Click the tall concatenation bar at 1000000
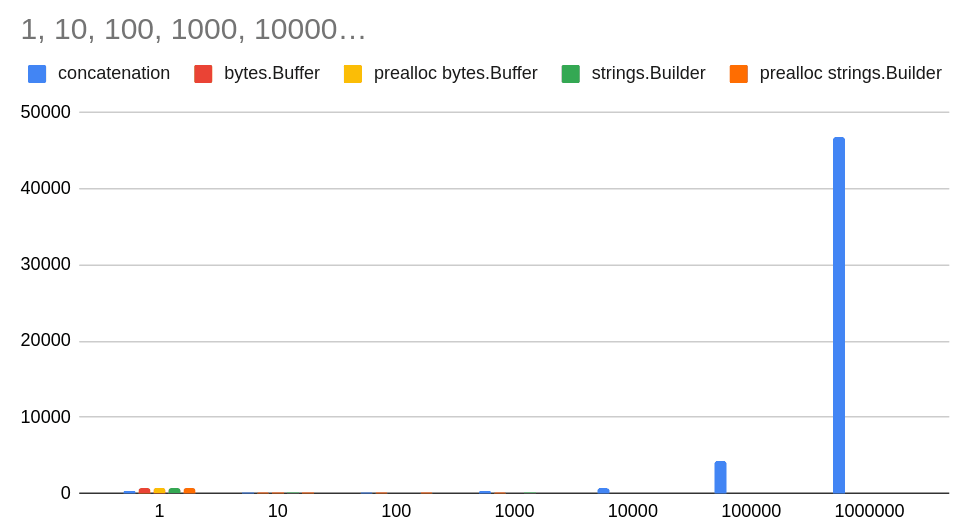This screenshot has height=532, width=968. click(839, 315)
